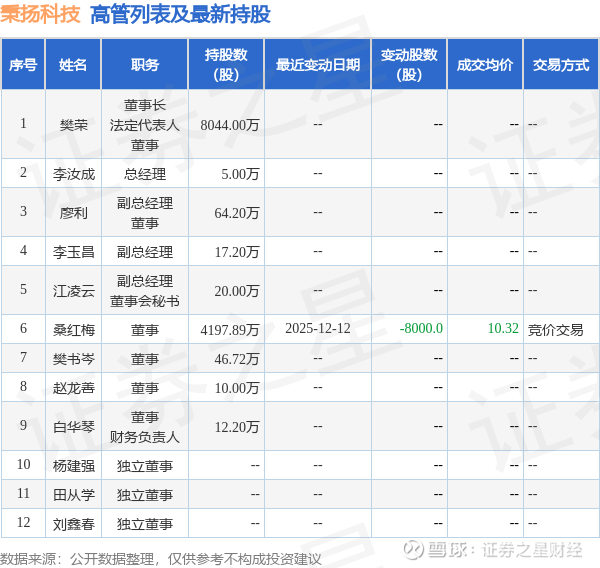Select the 序号 column header
Viewport: 600px width, 568px height.
[23, 64]
